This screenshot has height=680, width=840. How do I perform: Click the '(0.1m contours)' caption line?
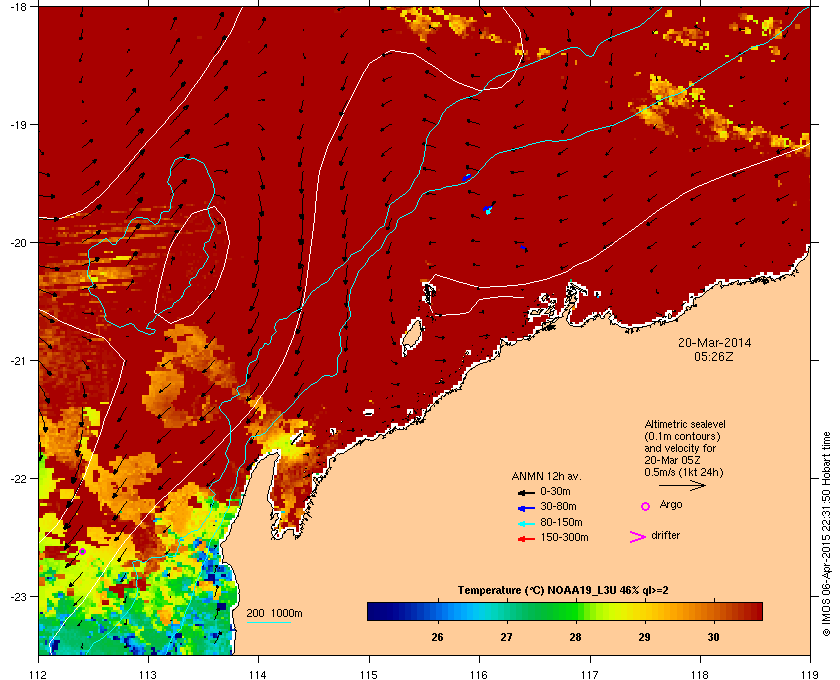[x=682, y=436]
